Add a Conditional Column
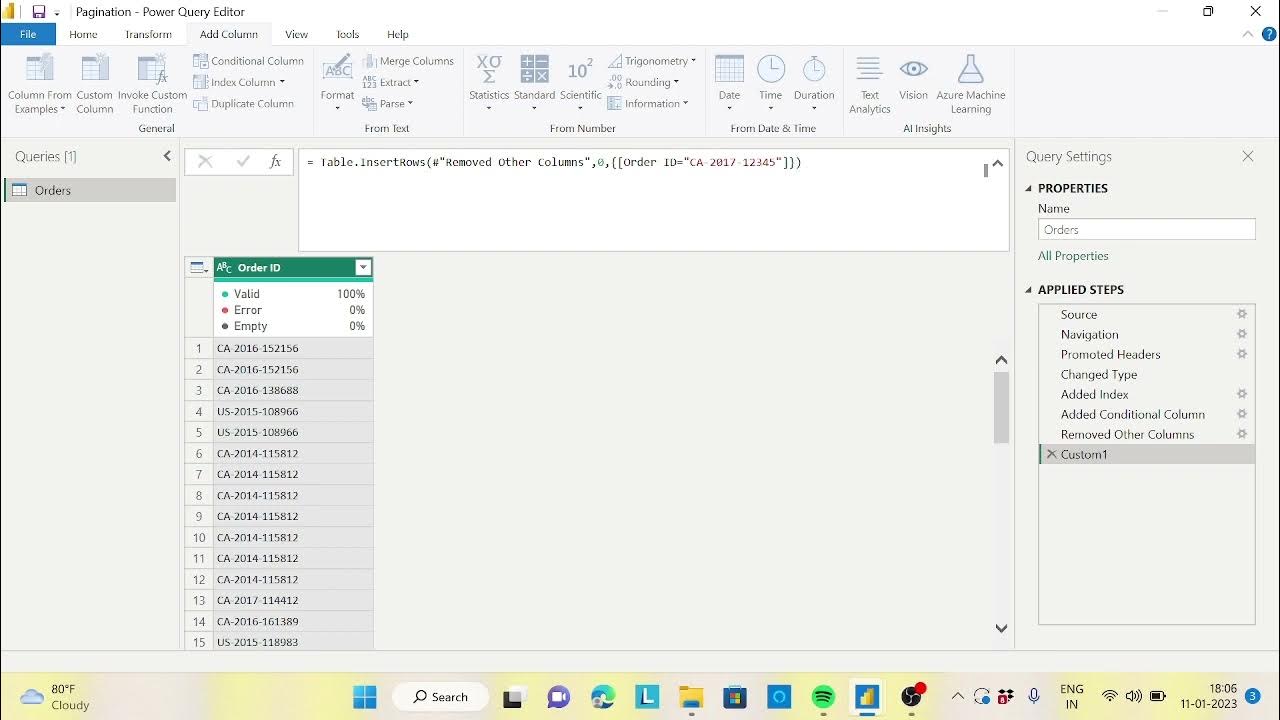The width and height of the screenshot is (1280, 720). click(x=249, y=61)
